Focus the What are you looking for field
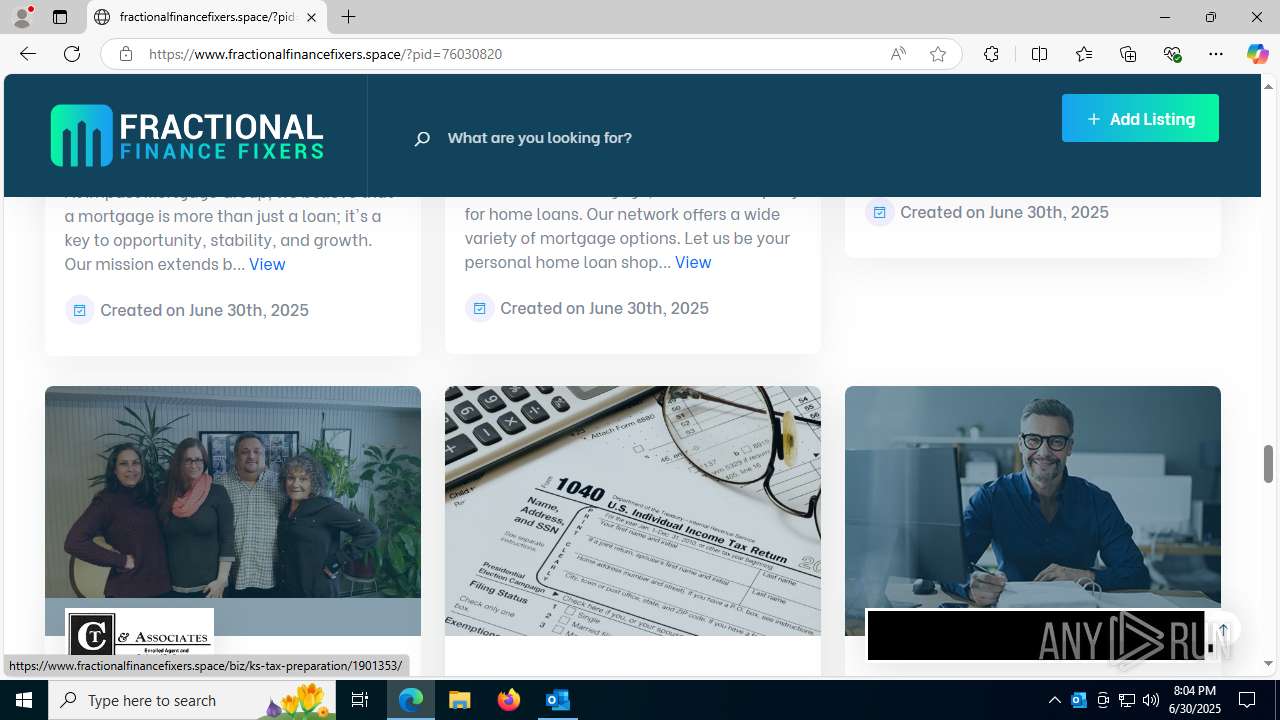This screenshot has height=720, width=1280. [x=539, y=137]
